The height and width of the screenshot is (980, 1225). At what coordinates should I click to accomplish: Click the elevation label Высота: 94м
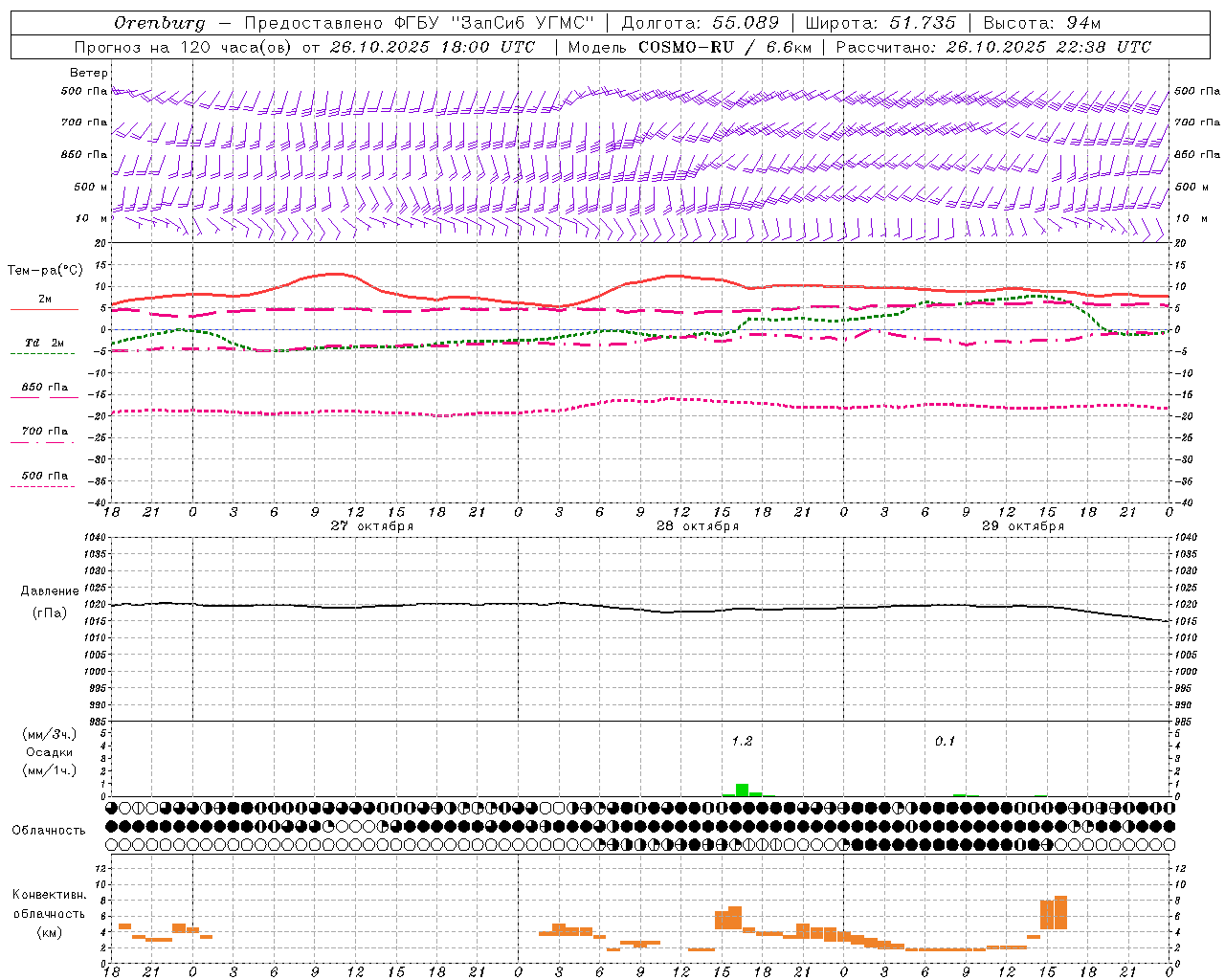tap(1042, 23)
